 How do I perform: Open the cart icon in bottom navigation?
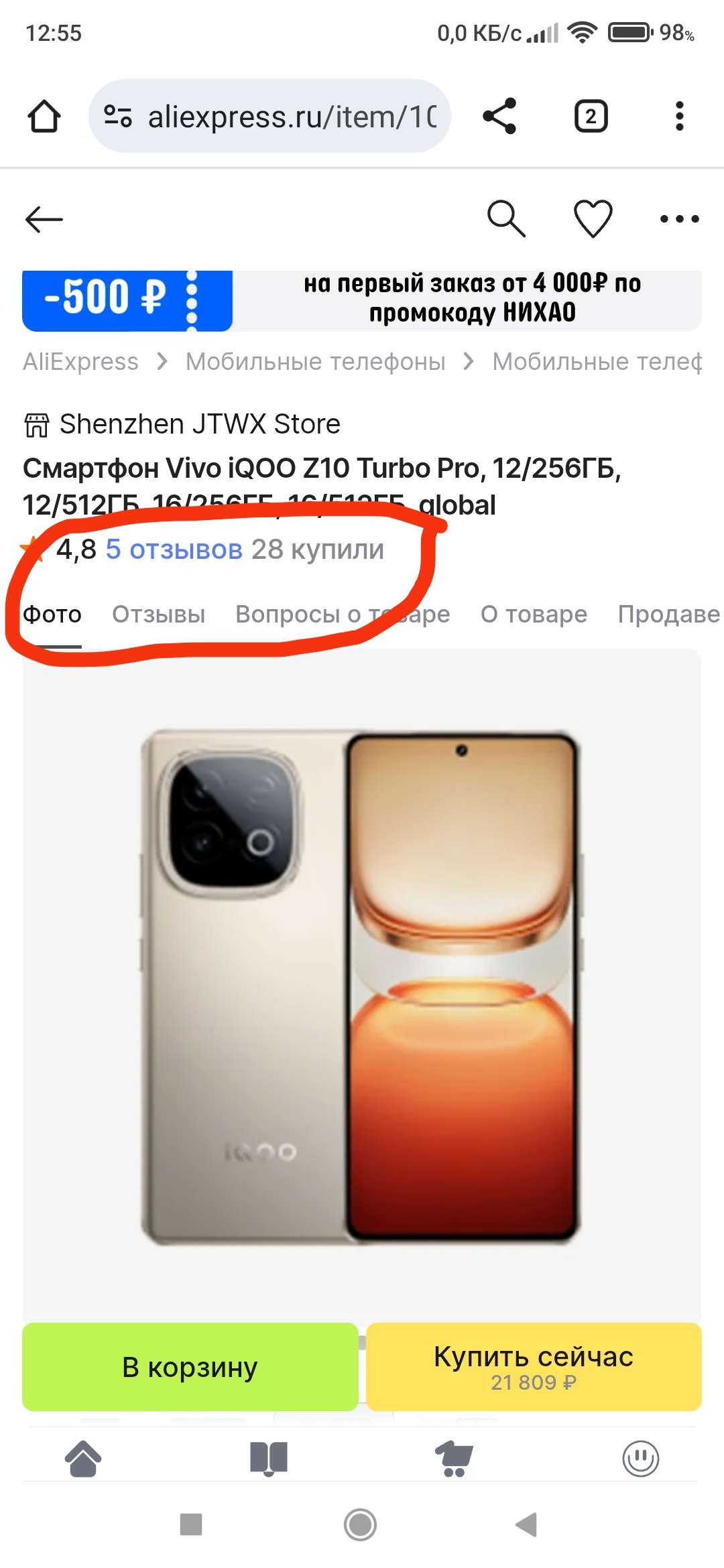point(455,1459)
